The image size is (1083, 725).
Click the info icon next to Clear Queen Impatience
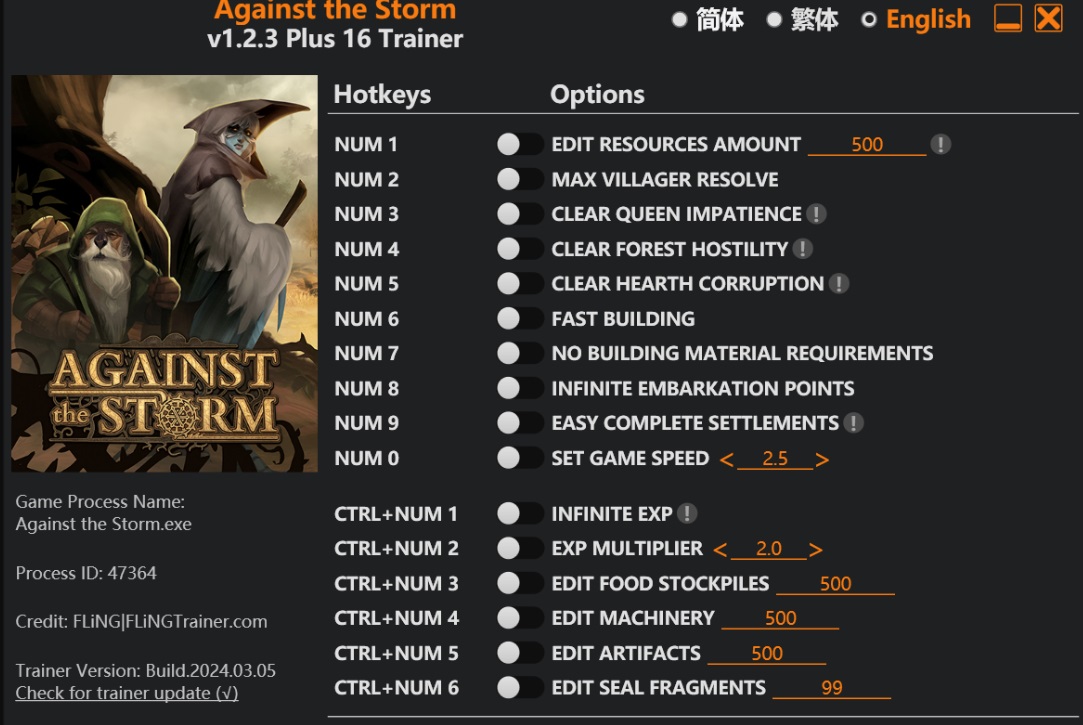816,214
